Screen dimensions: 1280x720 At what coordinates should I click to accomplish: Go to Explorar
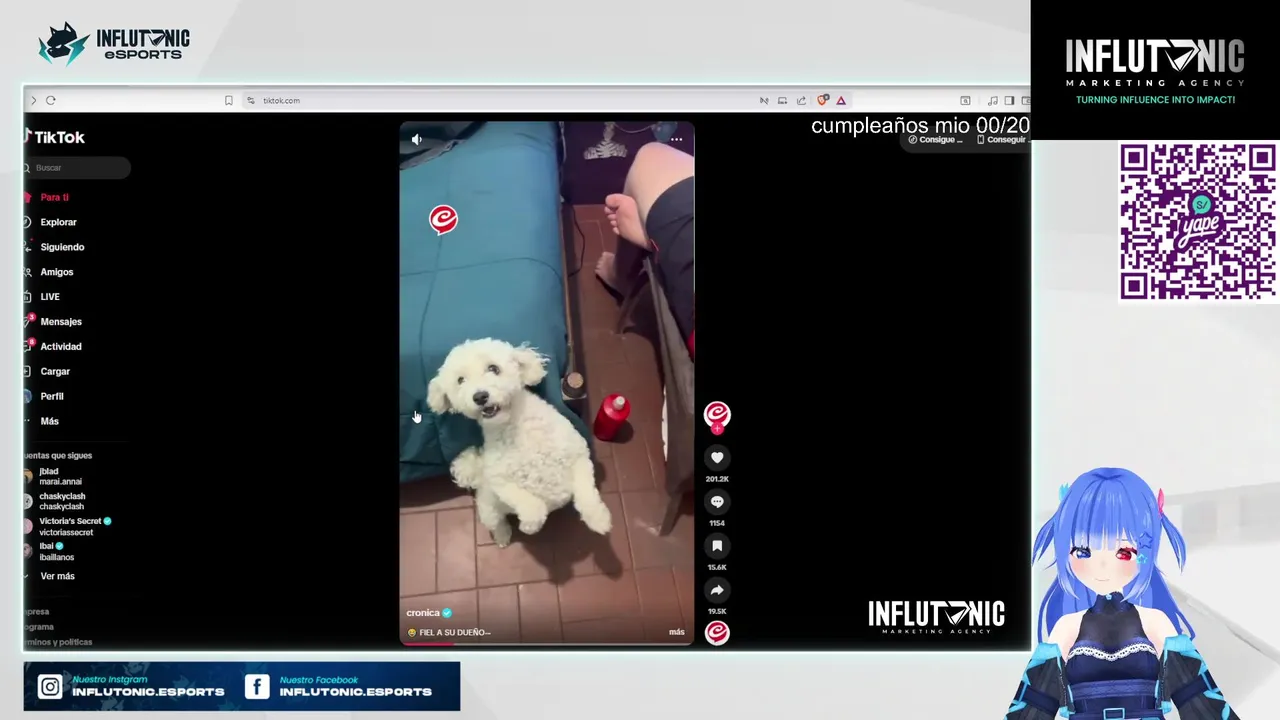pos(58,222)
